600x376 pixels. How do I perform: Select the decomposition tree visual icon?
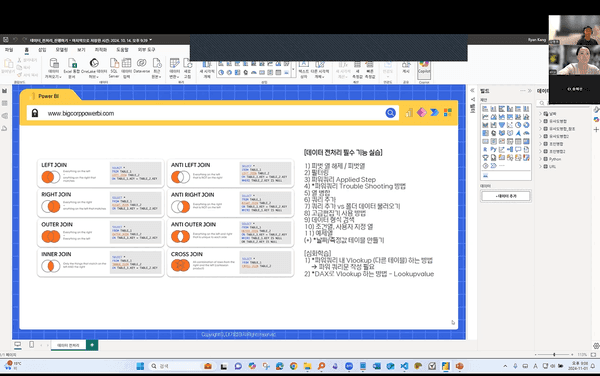pos(510,149)
